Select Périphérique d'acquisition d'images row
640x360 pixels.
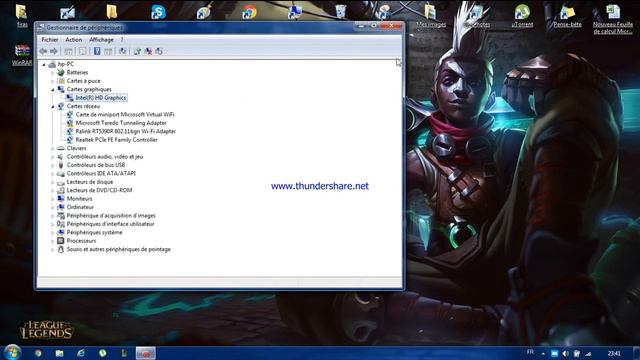(x=111, y=216)
